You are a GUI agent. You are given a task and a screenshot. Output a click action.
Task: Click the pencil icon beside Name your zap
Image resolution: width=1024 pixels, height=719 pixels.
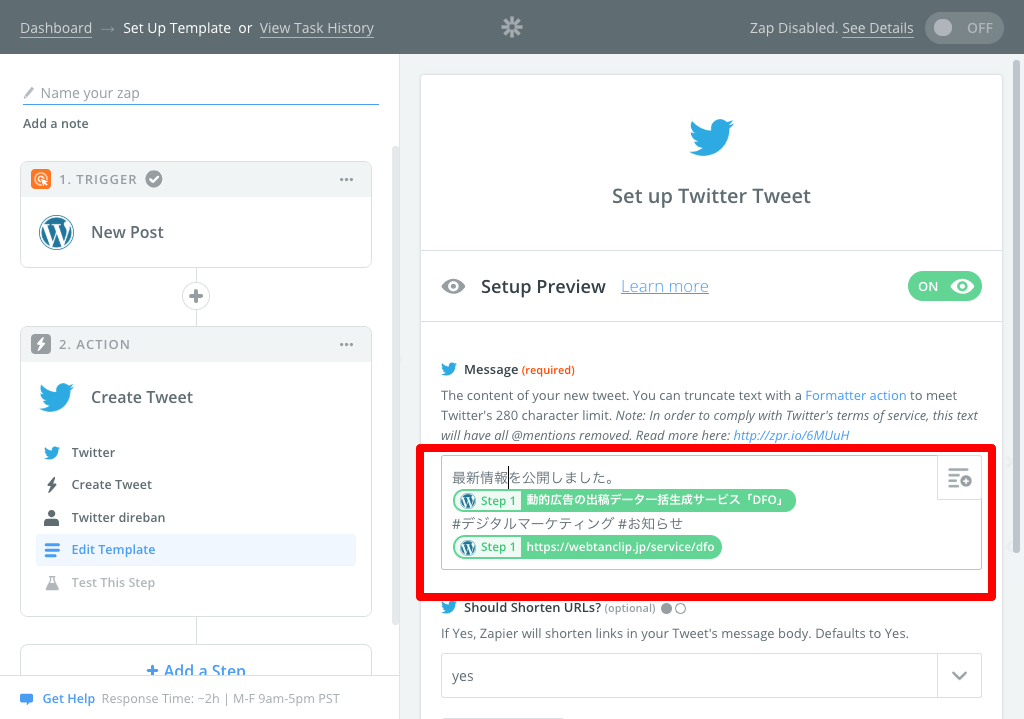(29, 93)
